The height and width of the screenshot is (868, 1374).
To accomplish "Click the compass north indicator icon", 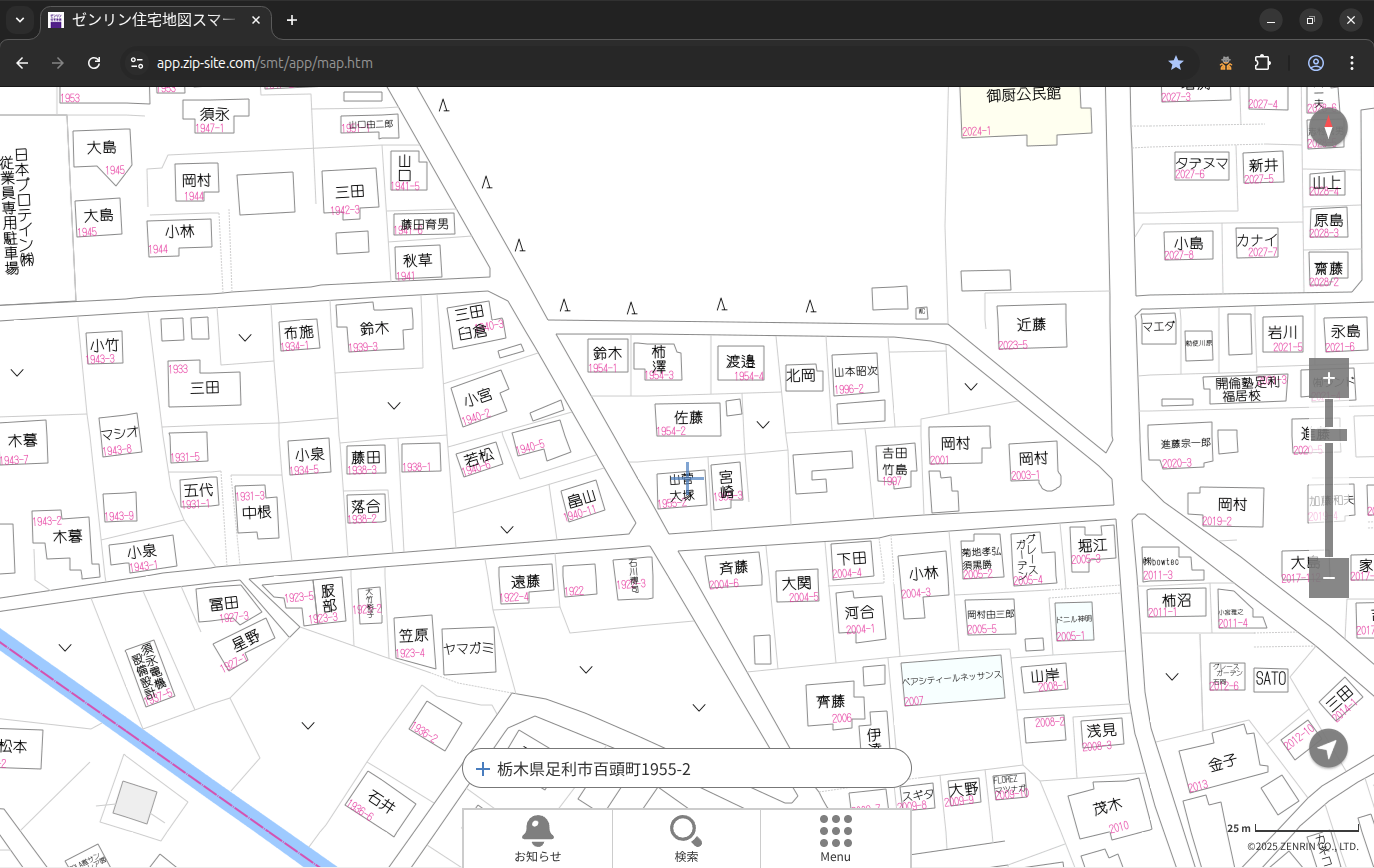I will pos(1328,128).
